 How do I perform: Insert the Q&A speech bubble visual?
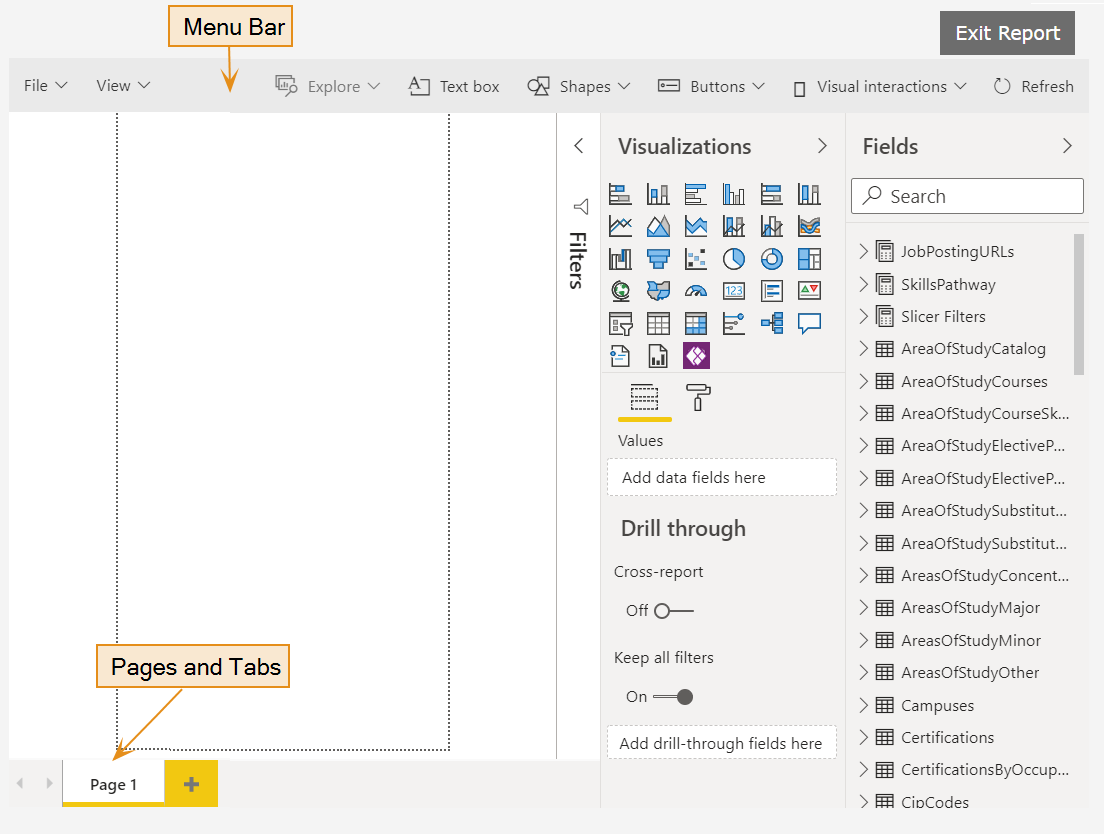809,323
